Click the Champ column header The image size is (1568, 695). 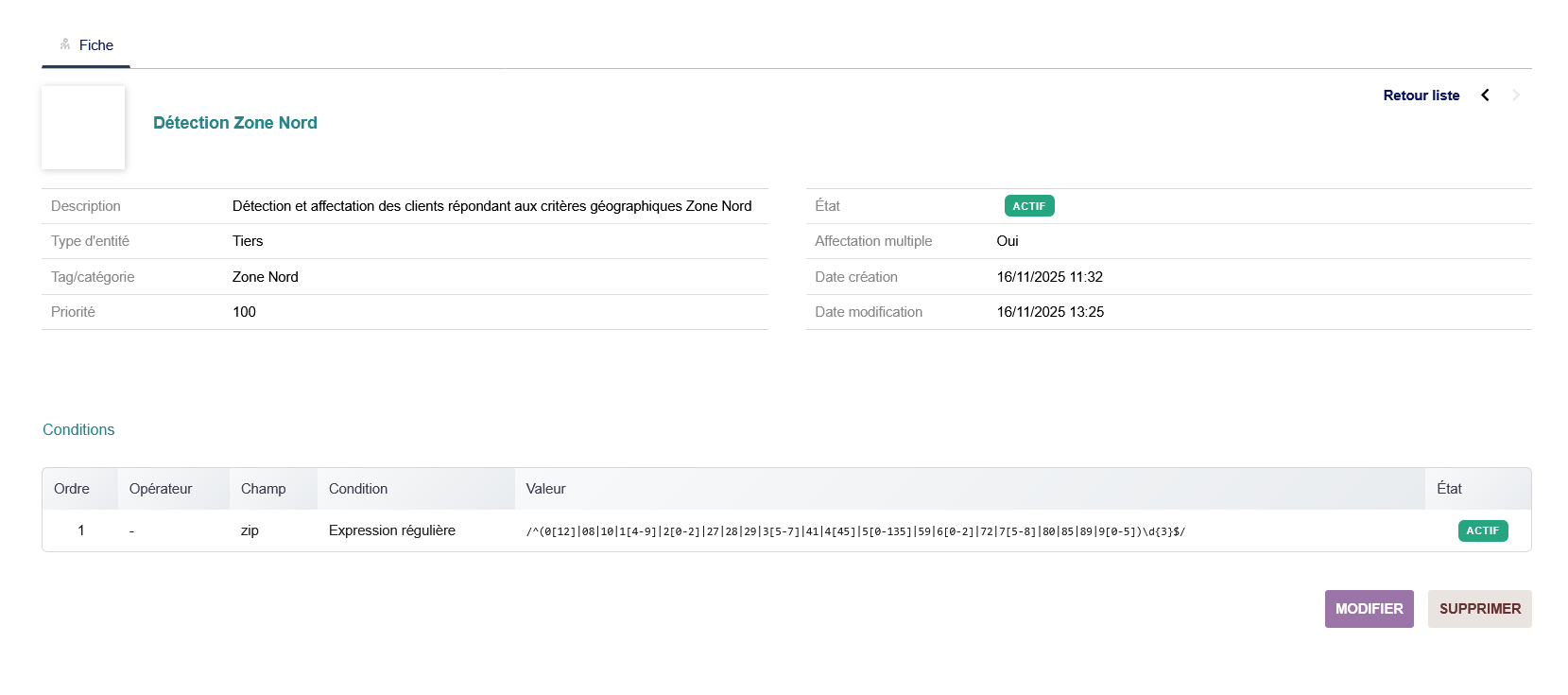point(263,489)
